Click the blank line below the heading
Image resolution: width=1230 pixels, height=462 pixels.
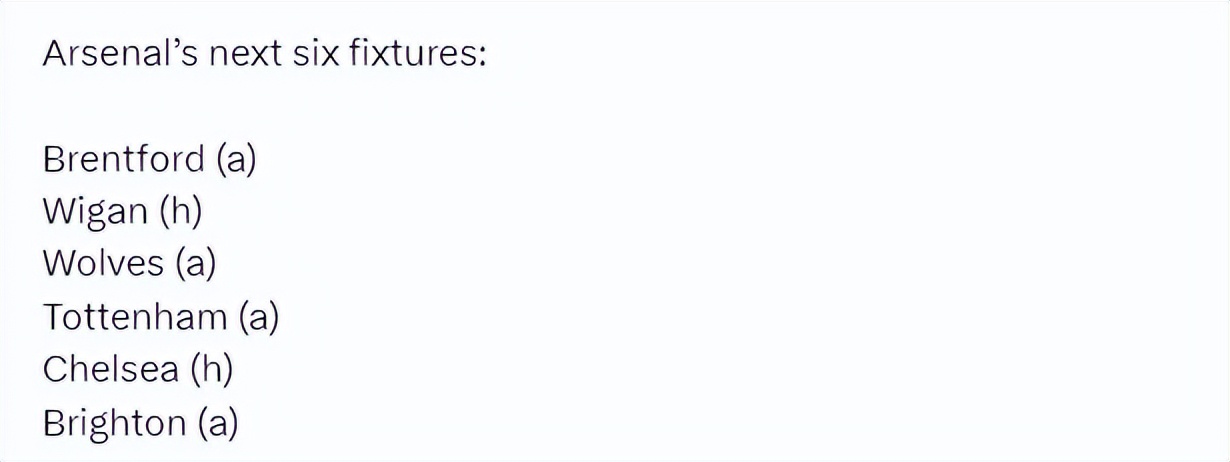pos(300,105)
